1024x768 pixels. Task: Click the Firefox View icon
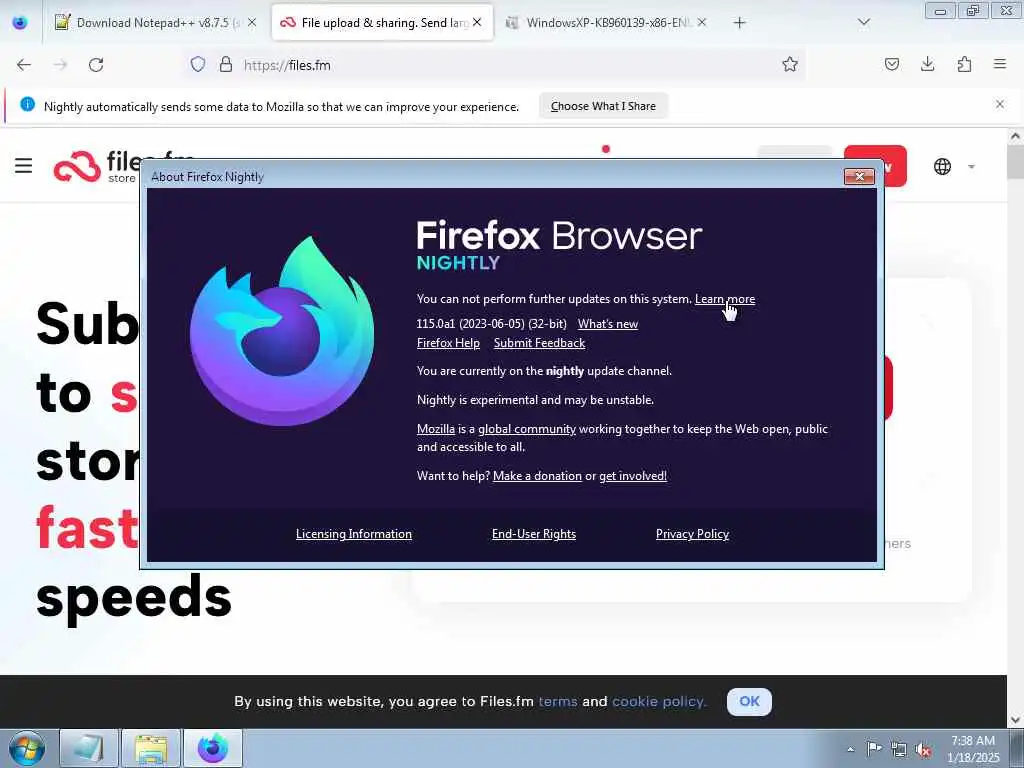[20, 22]
